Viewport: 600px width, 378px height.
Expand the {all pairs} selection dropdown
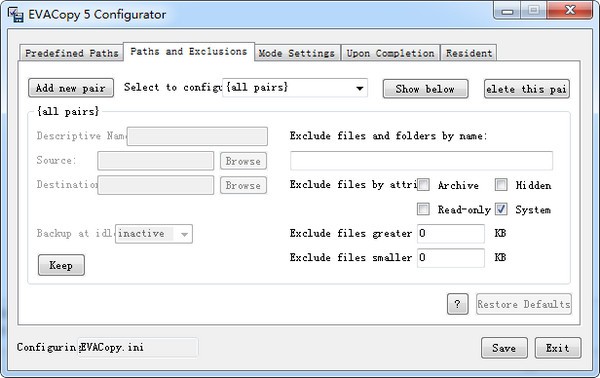click(295, 88)
